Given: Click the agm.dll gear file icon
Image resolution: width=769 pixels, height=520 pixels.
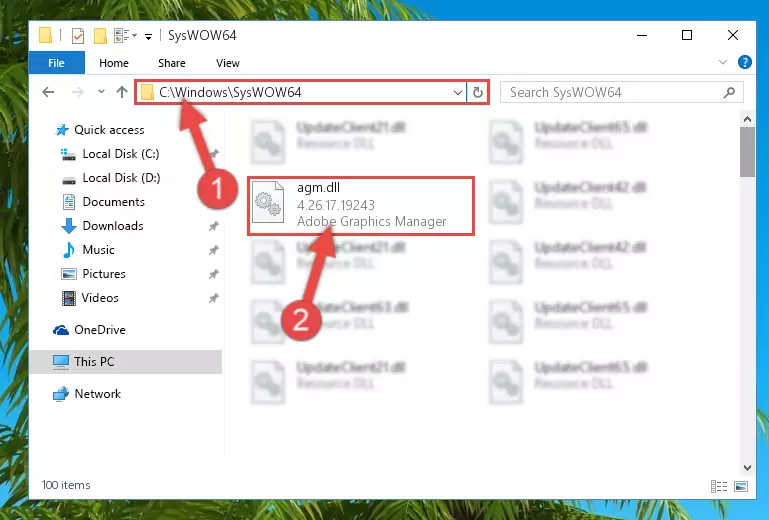Looking at the screenshot, I should pyautogui.click(x=268, y=202).
